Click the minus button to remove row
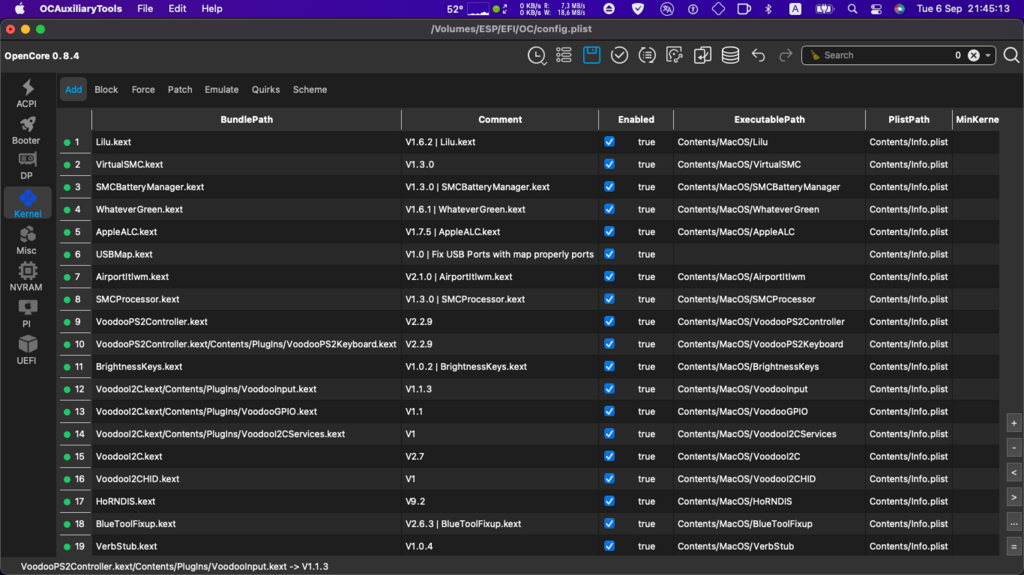The width and height of the screenshot is (1024, 575). tap(1014, 448)
